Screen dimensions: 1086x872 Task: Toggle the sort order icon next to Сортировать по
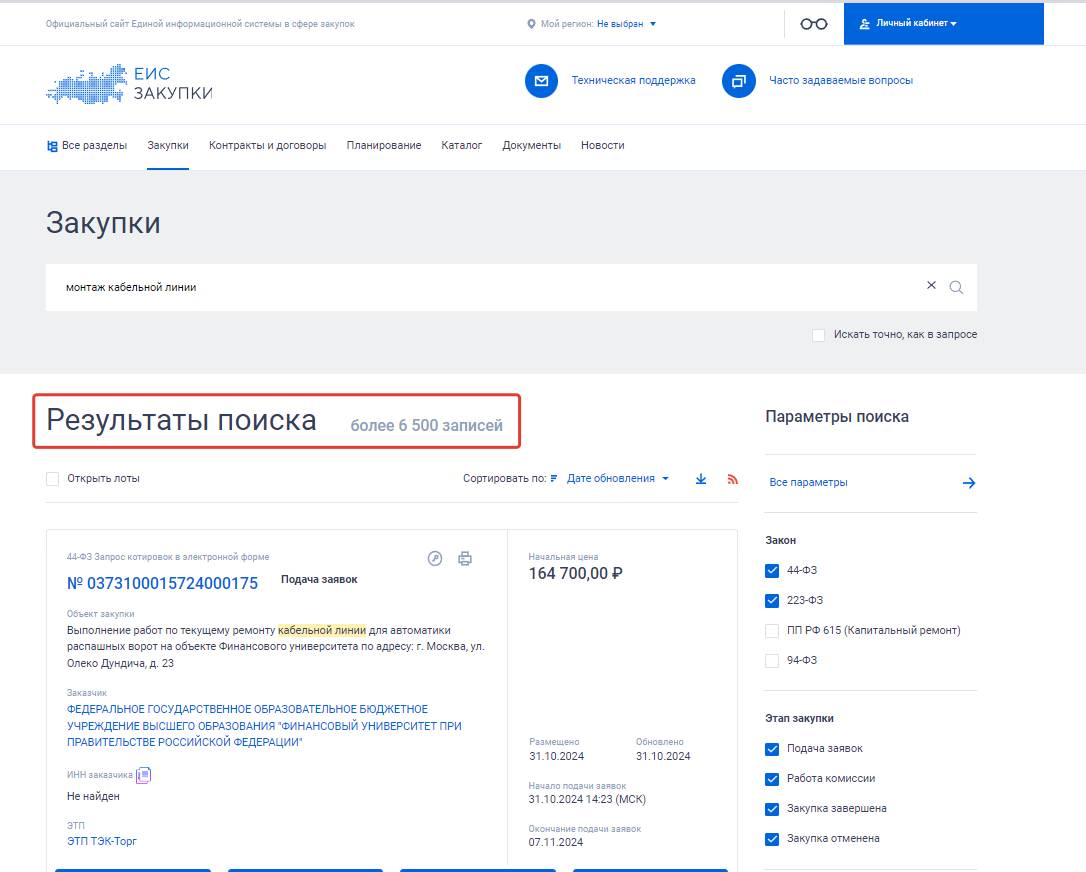[x=553, y=479]
